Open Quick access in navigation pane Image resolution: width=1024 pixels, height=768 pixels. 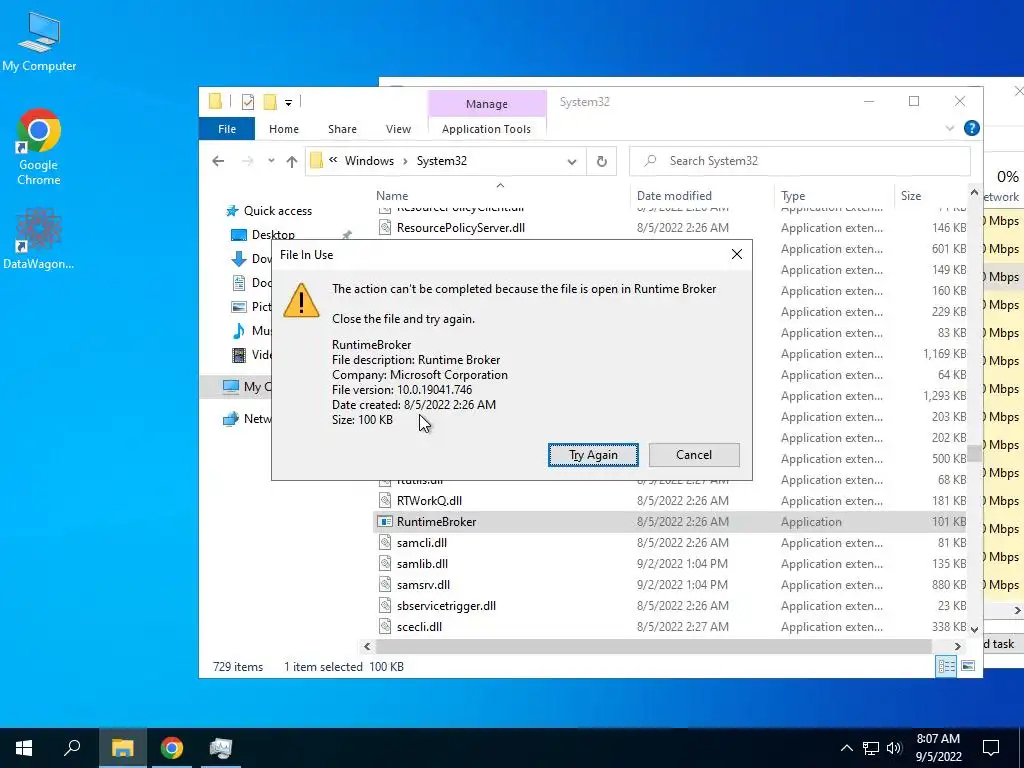click(x=278, y=211)
